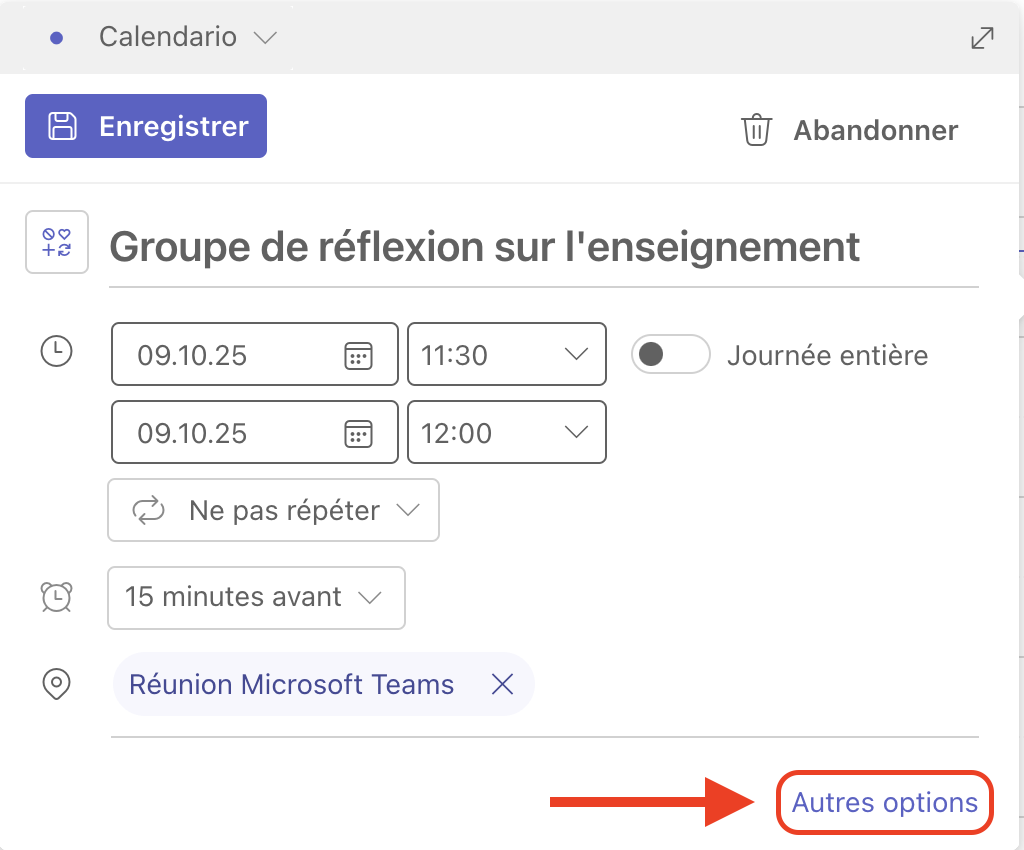Remove Réunion Microsoft Teams with X icon
1024x850 pixels.
click(502, 684)
